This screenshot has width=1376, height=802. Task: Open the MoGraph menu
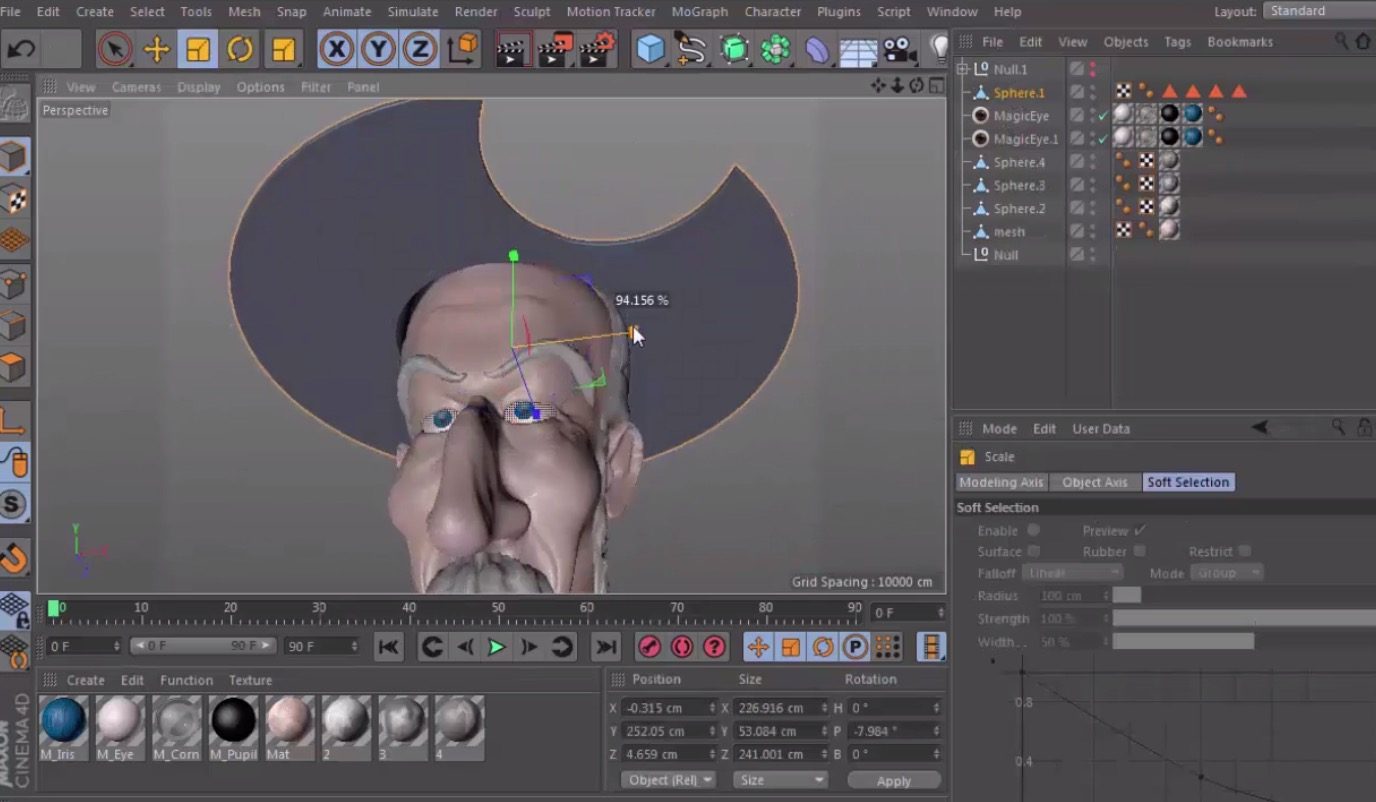tap(700, 11)
